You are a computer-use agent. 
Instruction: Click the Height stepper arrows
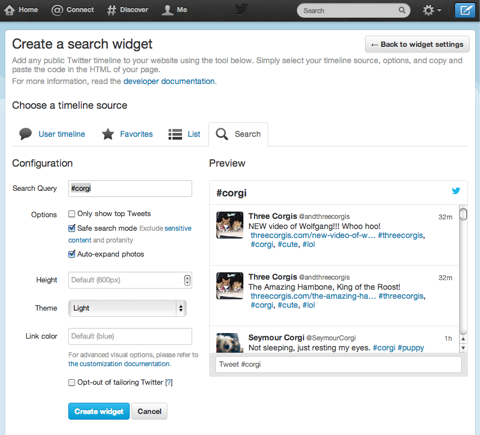click(187, 280)
